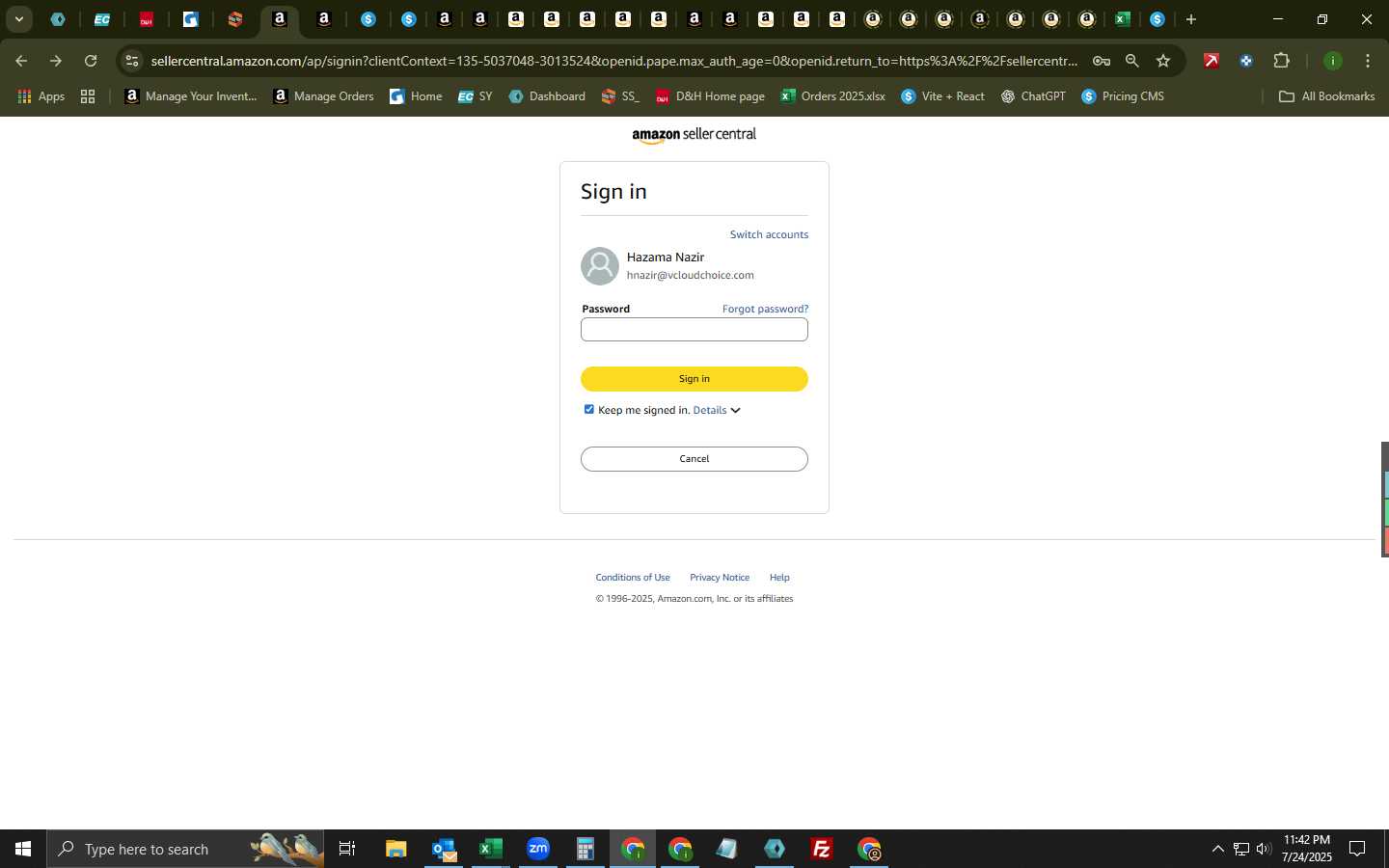The image size is (1389, 868).
Task: Open network status tray icon
Action: point(1241,849)
